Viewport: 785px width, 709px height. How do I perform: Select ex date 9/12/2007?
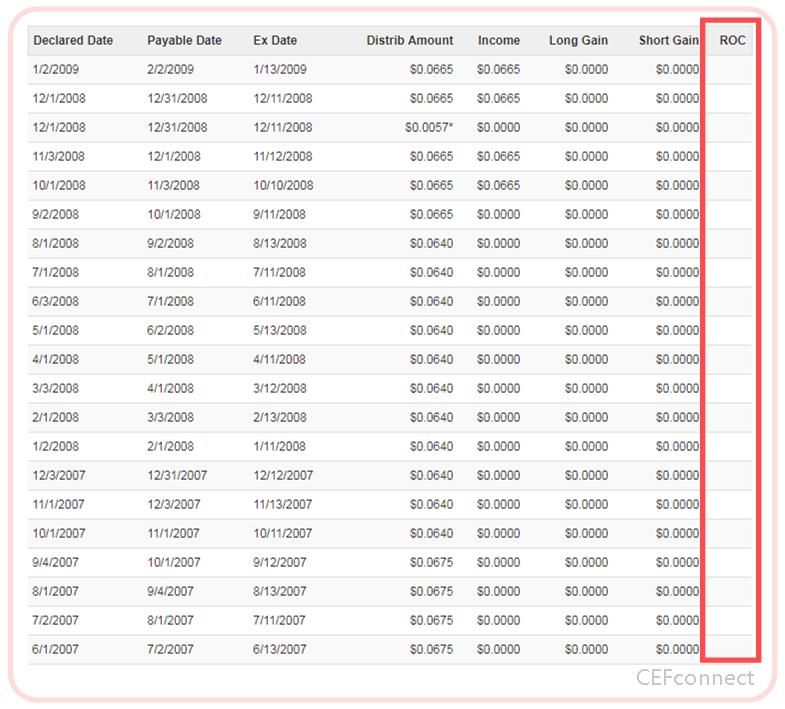(x=279, y=563)
